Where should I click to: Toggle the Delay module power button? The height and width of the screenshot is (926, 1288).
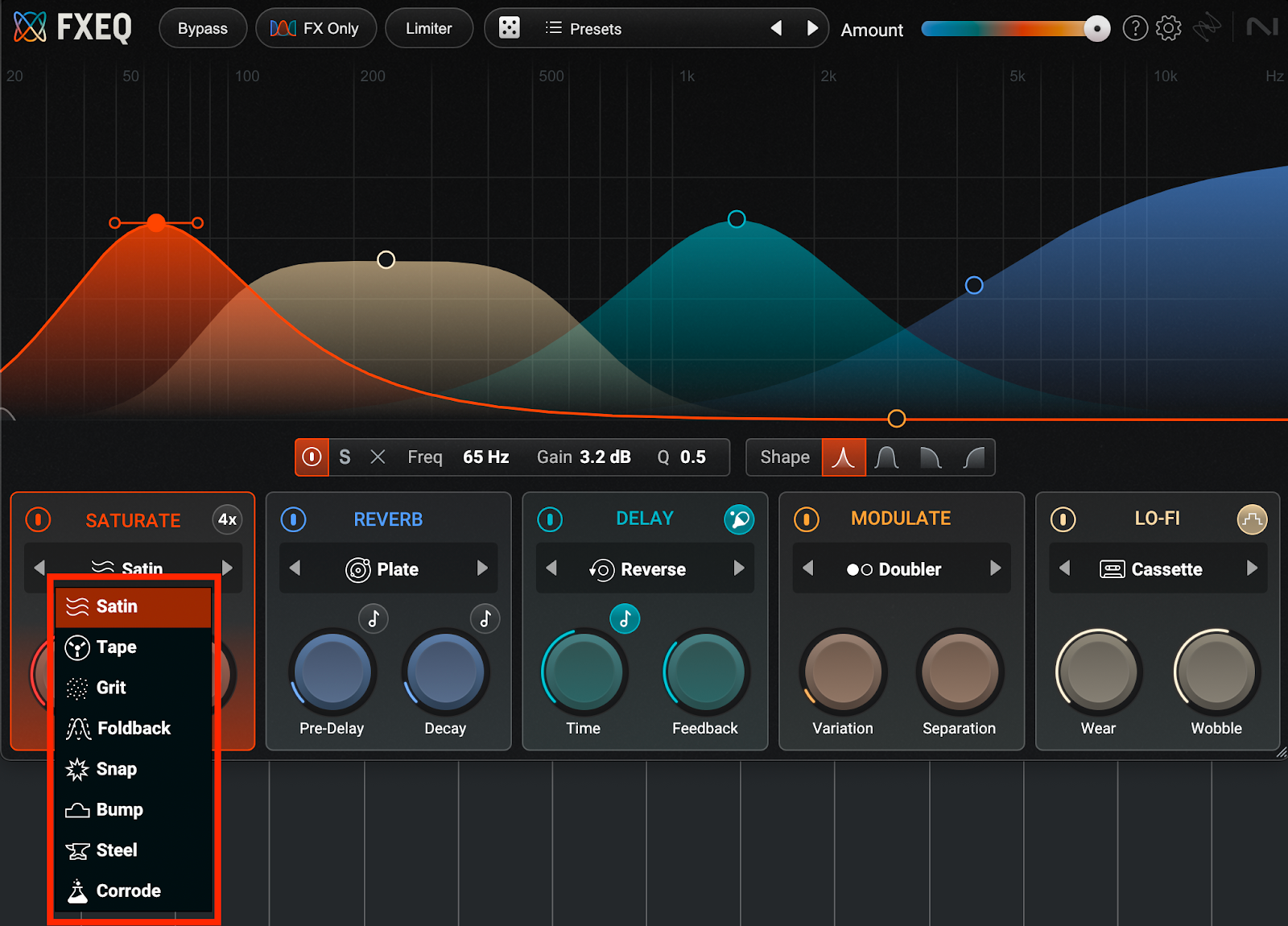(x=550, y=519)
